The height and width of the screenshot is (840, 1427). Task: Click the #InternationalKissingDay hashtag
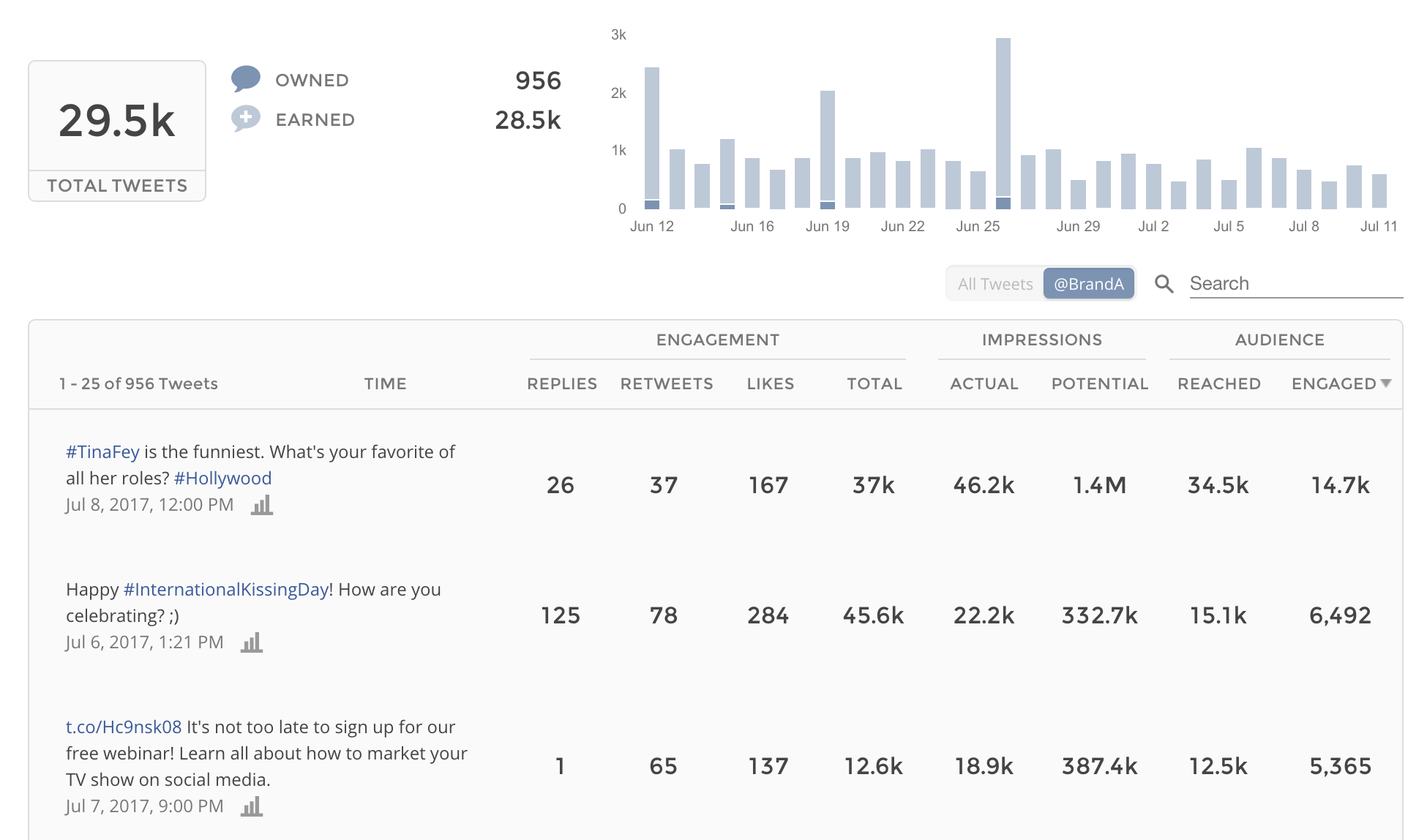(225, 589)
